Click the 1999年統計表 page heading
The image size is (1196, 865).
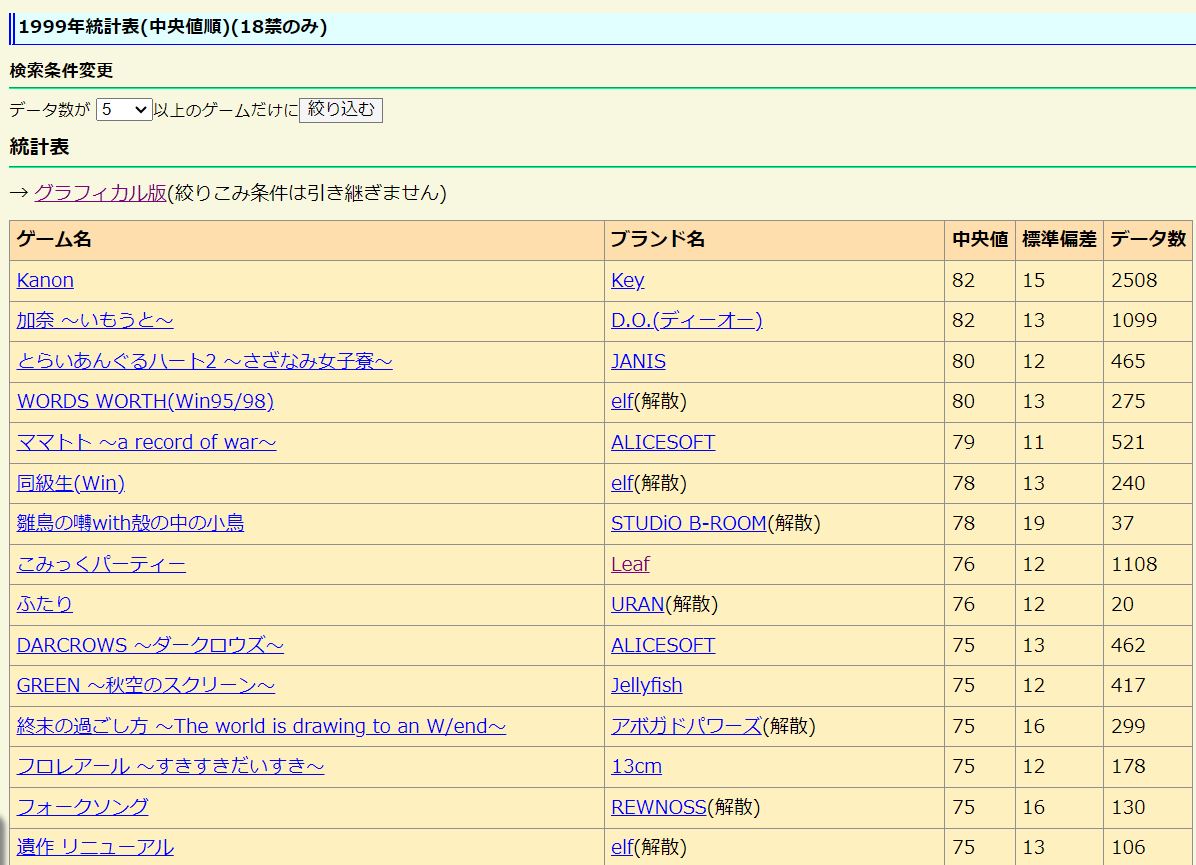pyautogui.click(x=172, y=27)
